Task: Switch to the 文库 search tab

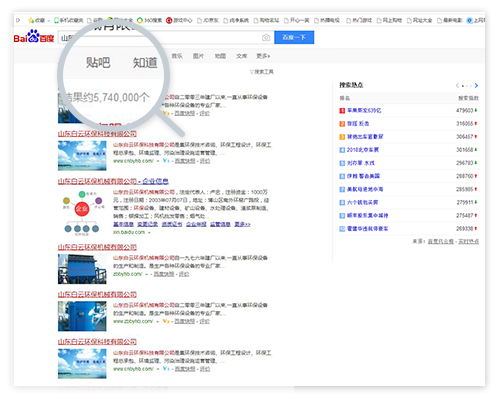Action: click(x=242, y=56)
